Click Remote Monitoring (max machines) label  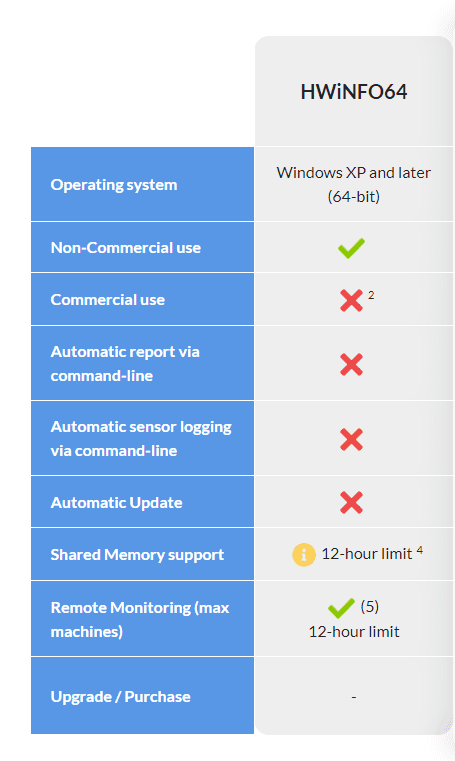pyautogui.click(x=140, y=619)
